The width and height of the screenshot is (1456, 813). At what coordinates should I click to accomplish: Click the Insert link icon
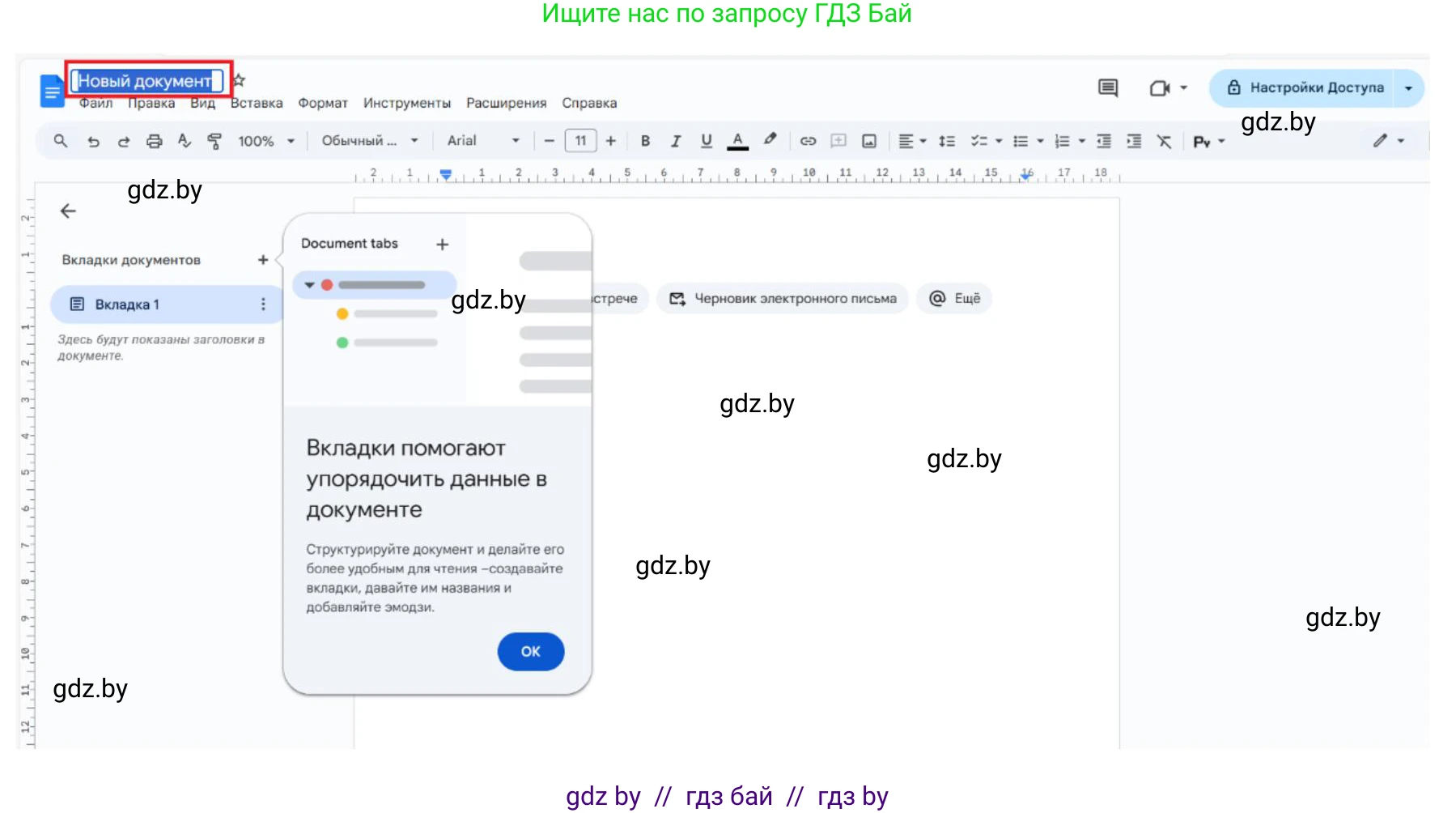(808, 141)
